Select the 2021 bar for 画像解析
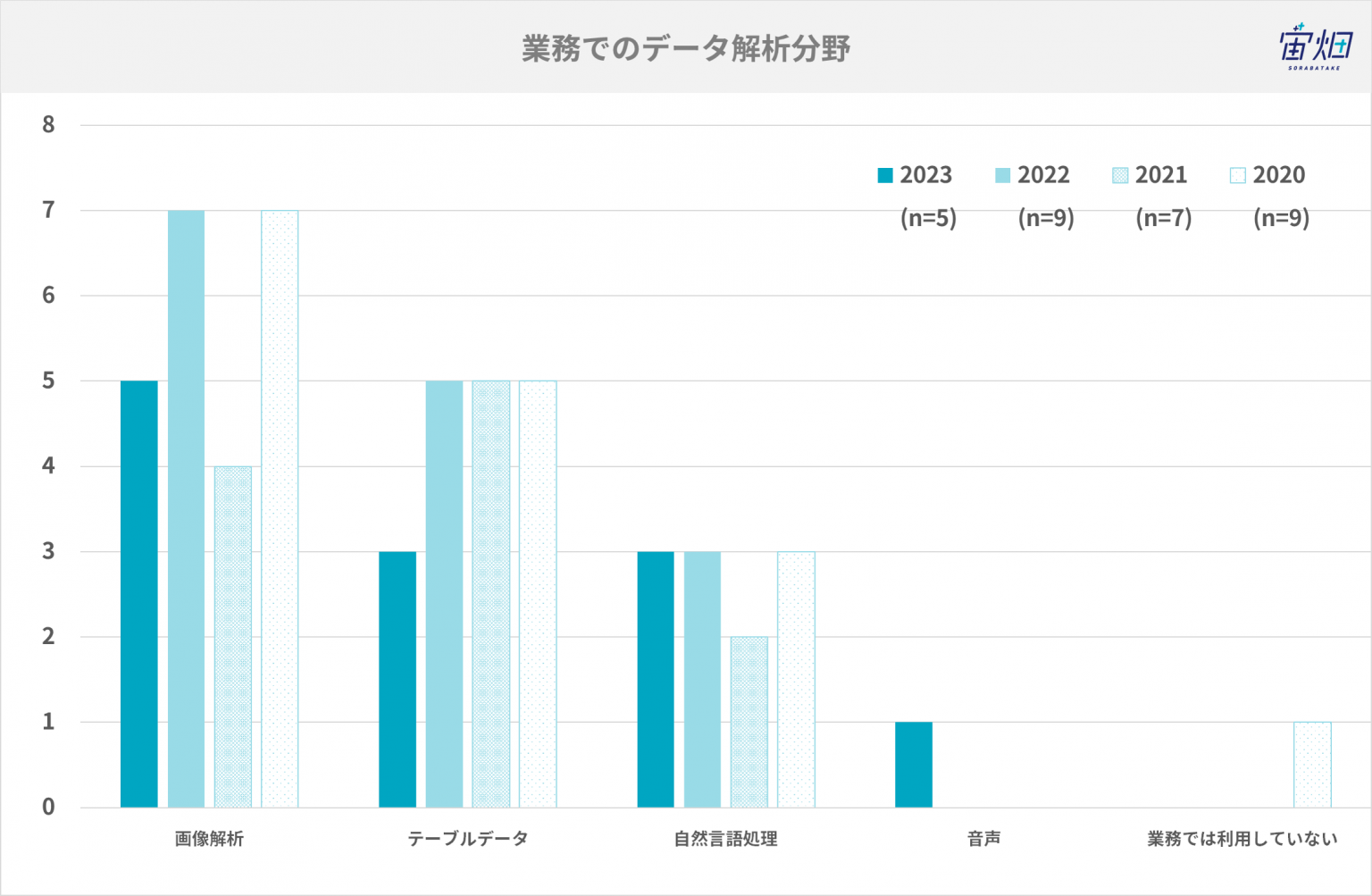The width and height of the screenshot is (1372, 896). coord(233,637)
